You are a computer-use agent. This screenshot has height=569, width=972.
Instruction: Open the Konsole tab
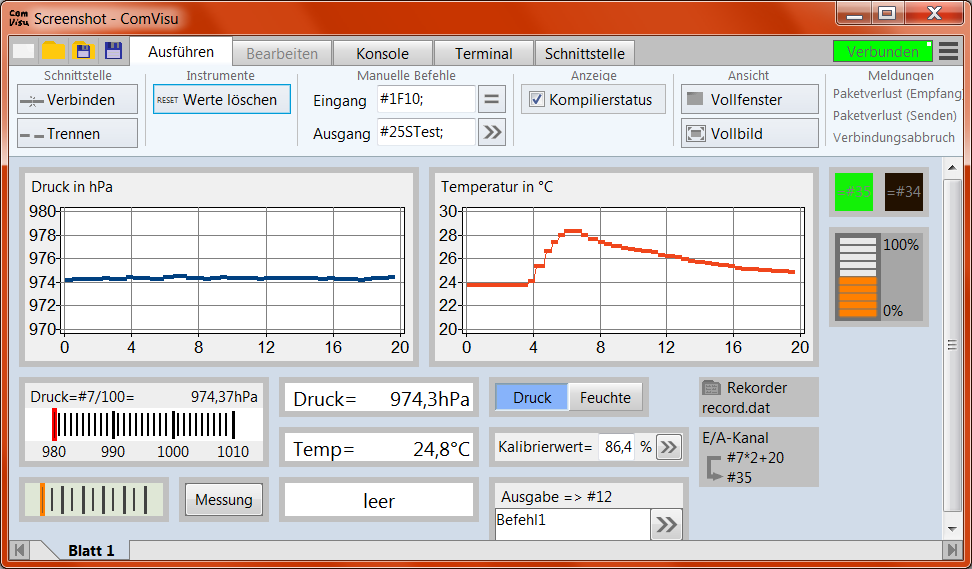pyautogui.click(x=382, y=54)
